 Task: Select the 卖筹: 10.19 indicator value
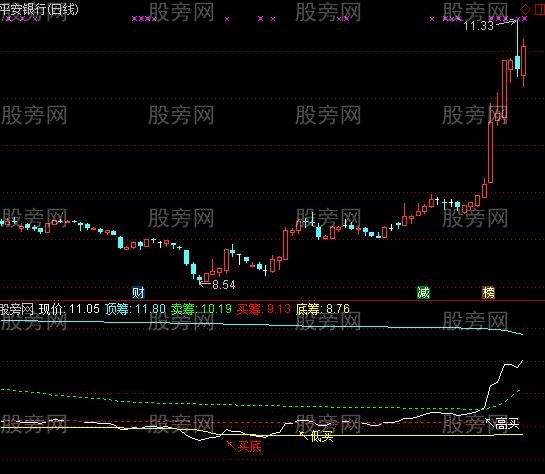(x=201, y=309)
